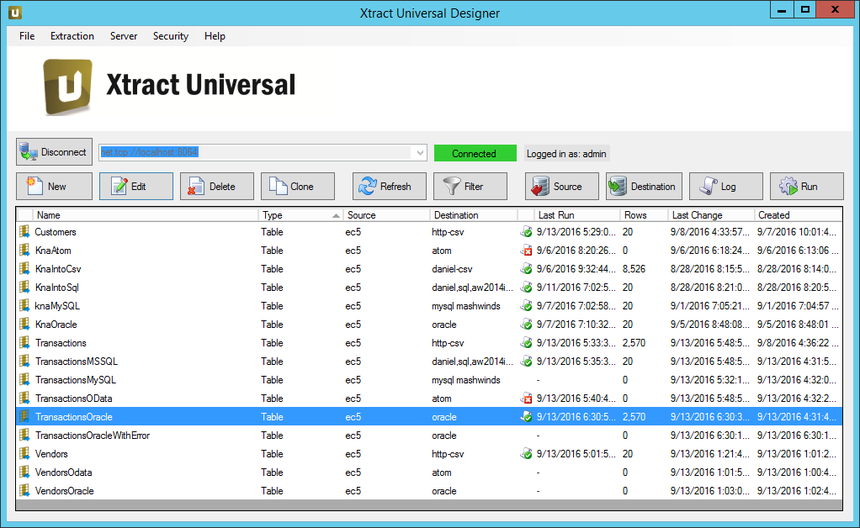The image size is (860, 528).
Task: Create a New extraction
Action: (54, 186)
